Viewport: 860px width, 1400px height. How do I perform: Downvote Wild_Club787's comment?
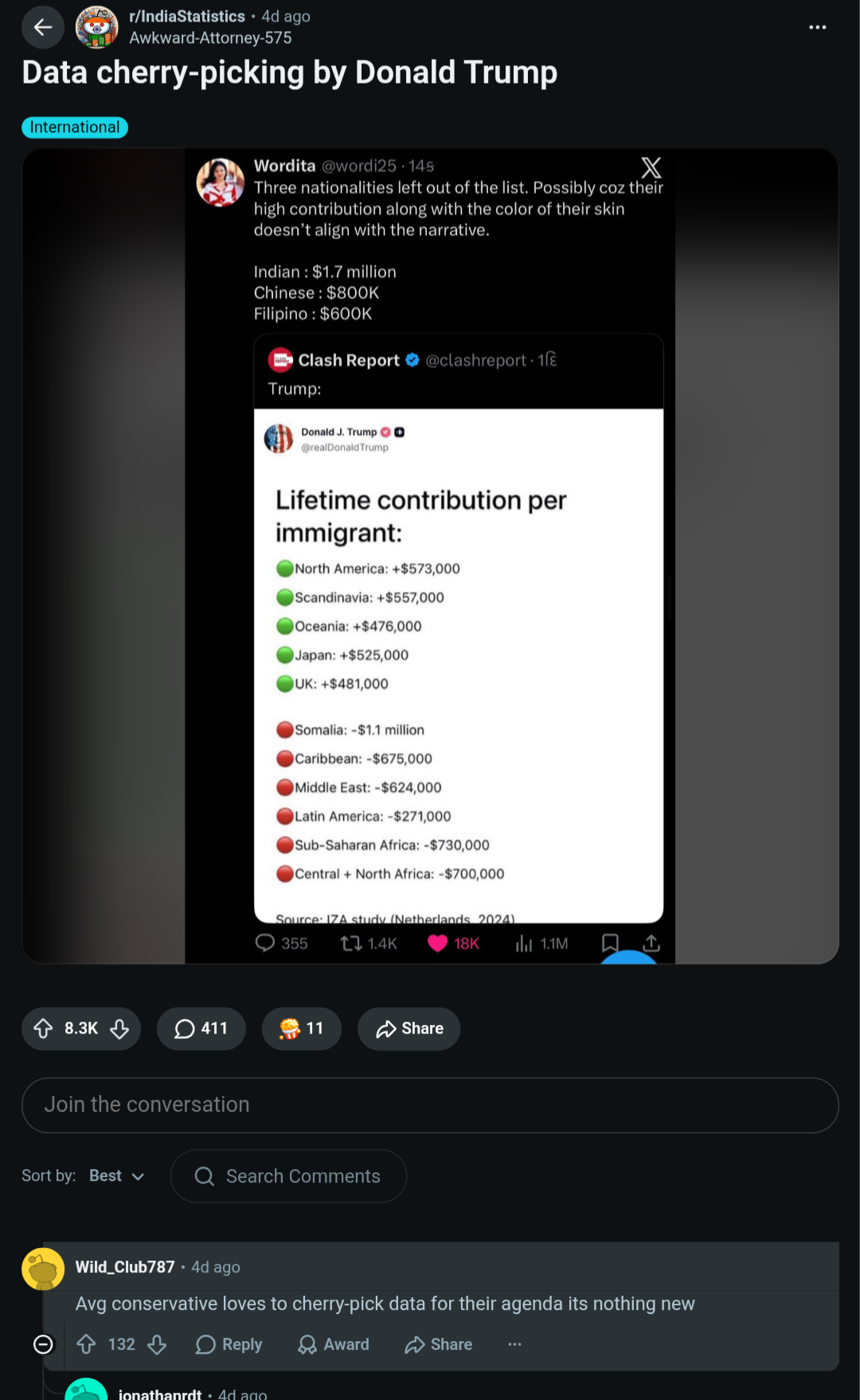[x=157, y=1344]
